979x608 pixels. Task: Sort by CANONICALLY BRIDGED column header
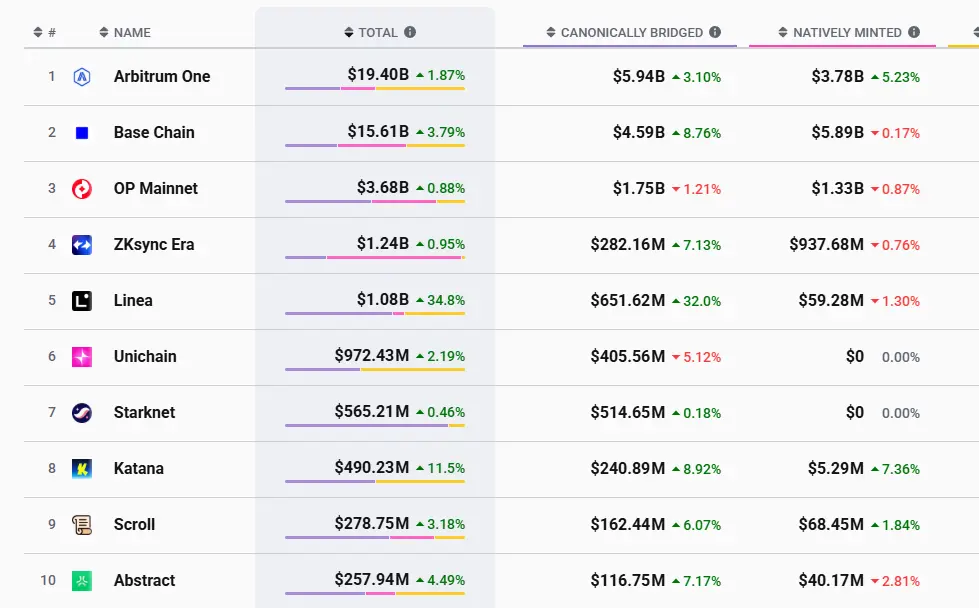631,33
